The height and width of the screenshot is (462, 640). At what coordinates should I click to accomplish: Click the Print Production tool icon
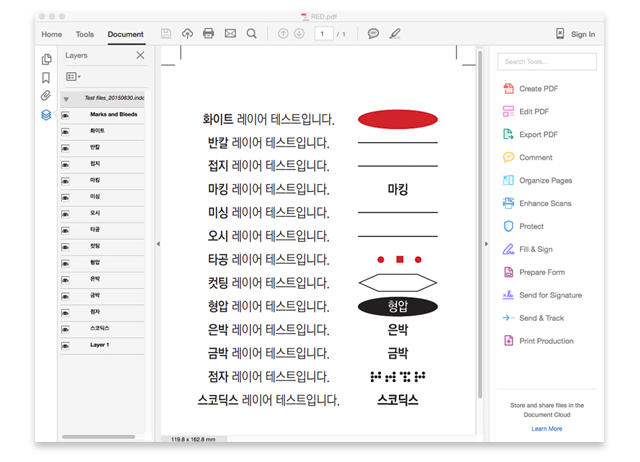pyautogui.click(x=508, y=340)
